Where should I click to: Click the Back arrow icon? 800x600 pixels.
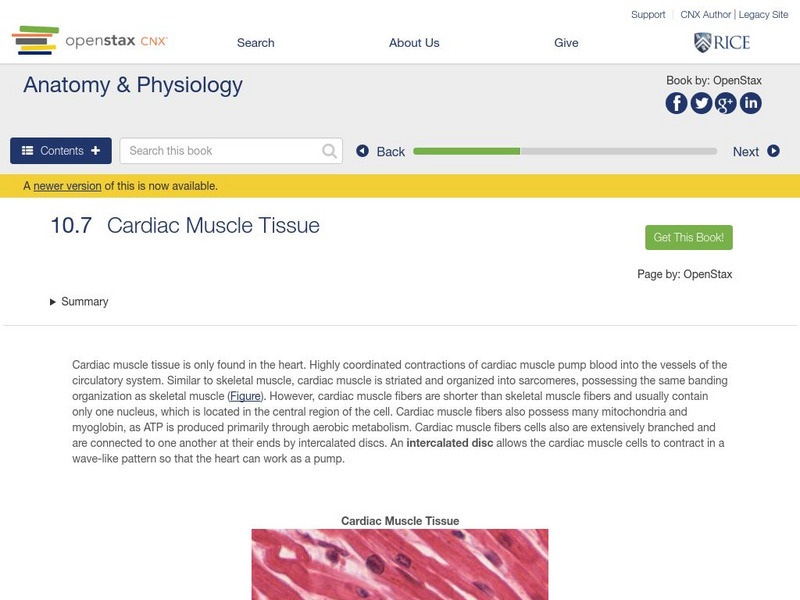pos(363,151)
